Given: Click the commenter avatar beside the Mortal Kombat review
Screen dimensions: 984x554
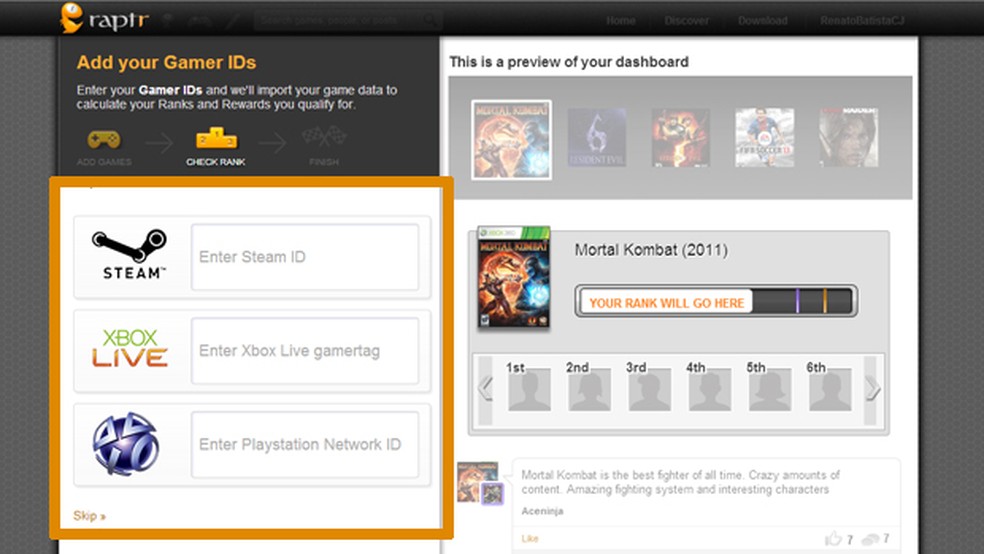Looking at the screenshot, I should [x=480, y=483].
